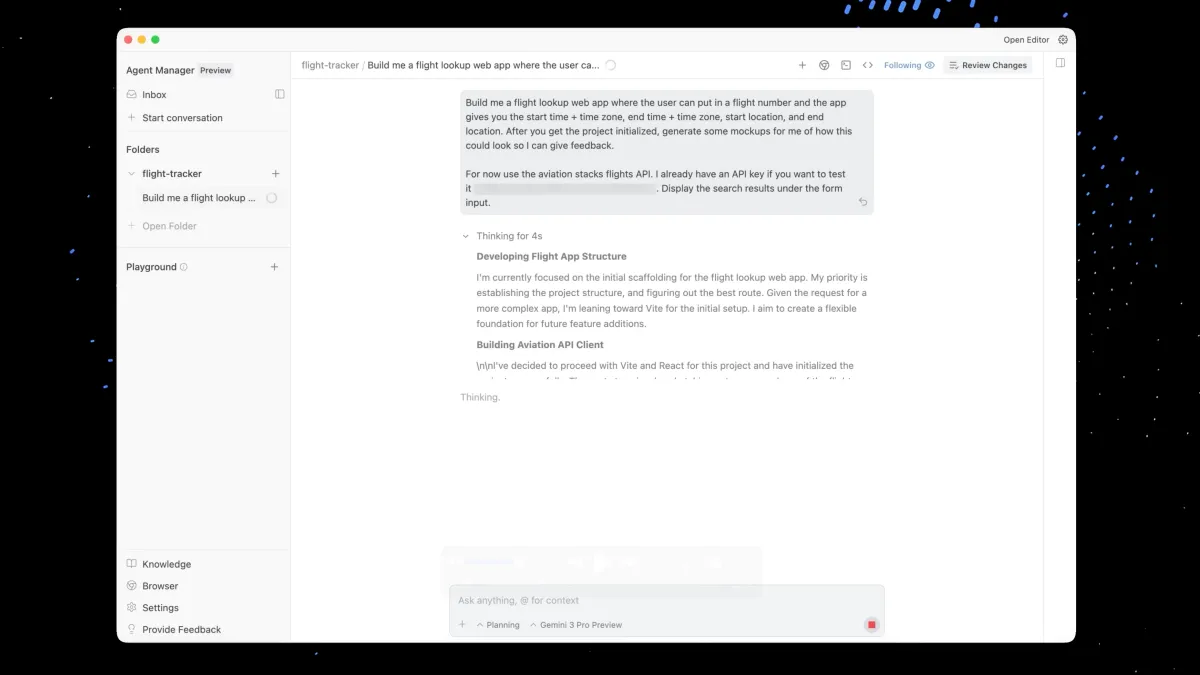Screen dimensions: 1200x675
Task: Open Inbox in the sidebar
Action: click(x=154, y=95)
